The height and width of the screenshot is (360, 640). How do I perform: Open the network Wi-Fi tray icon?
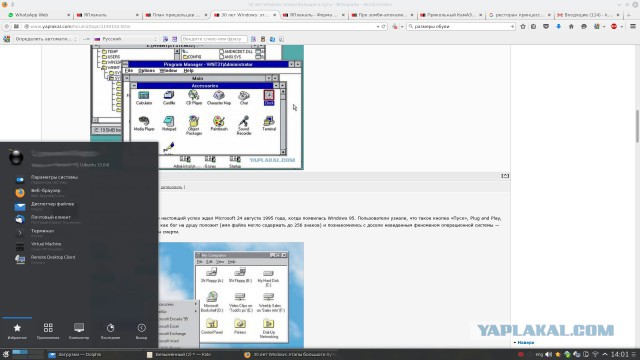tap(595, 354)
